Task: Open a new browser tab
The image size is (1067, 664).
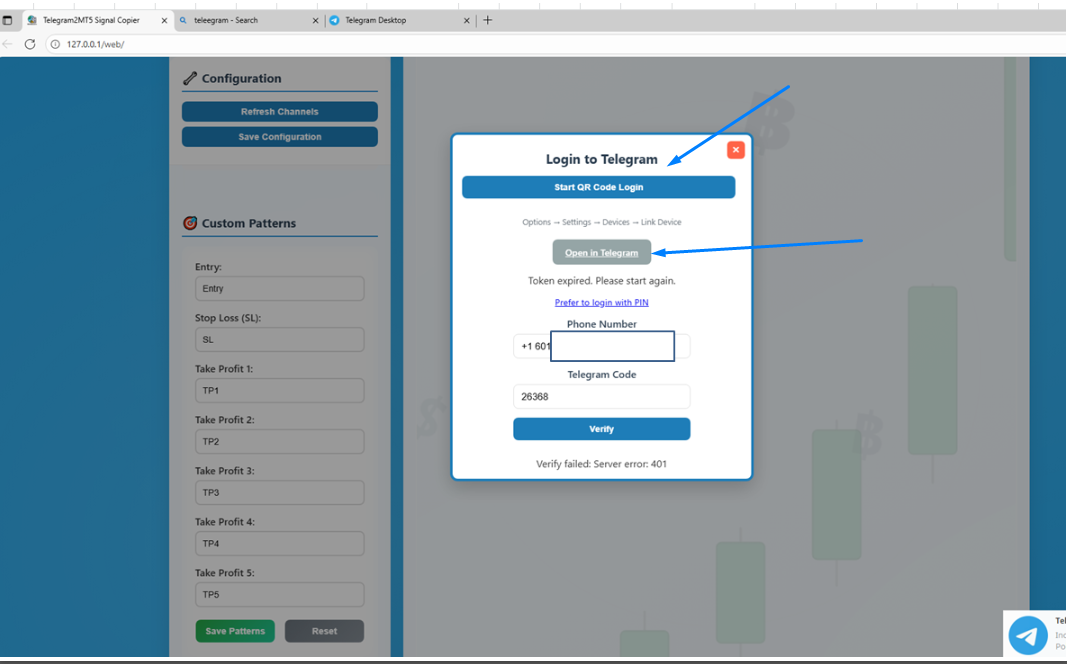Action: pyautogui.click(x=487, y=20)
